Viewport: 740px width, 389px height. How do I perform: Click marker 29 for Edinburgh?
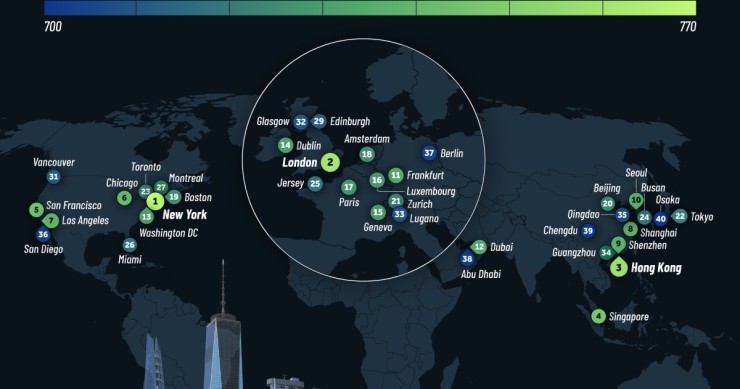[x=319, y=121]
